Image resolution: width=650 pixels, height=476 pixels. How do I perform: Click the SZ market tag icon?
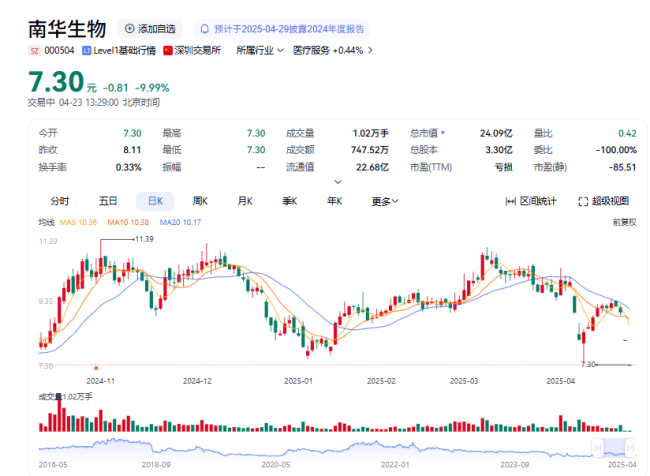(34, 50)
